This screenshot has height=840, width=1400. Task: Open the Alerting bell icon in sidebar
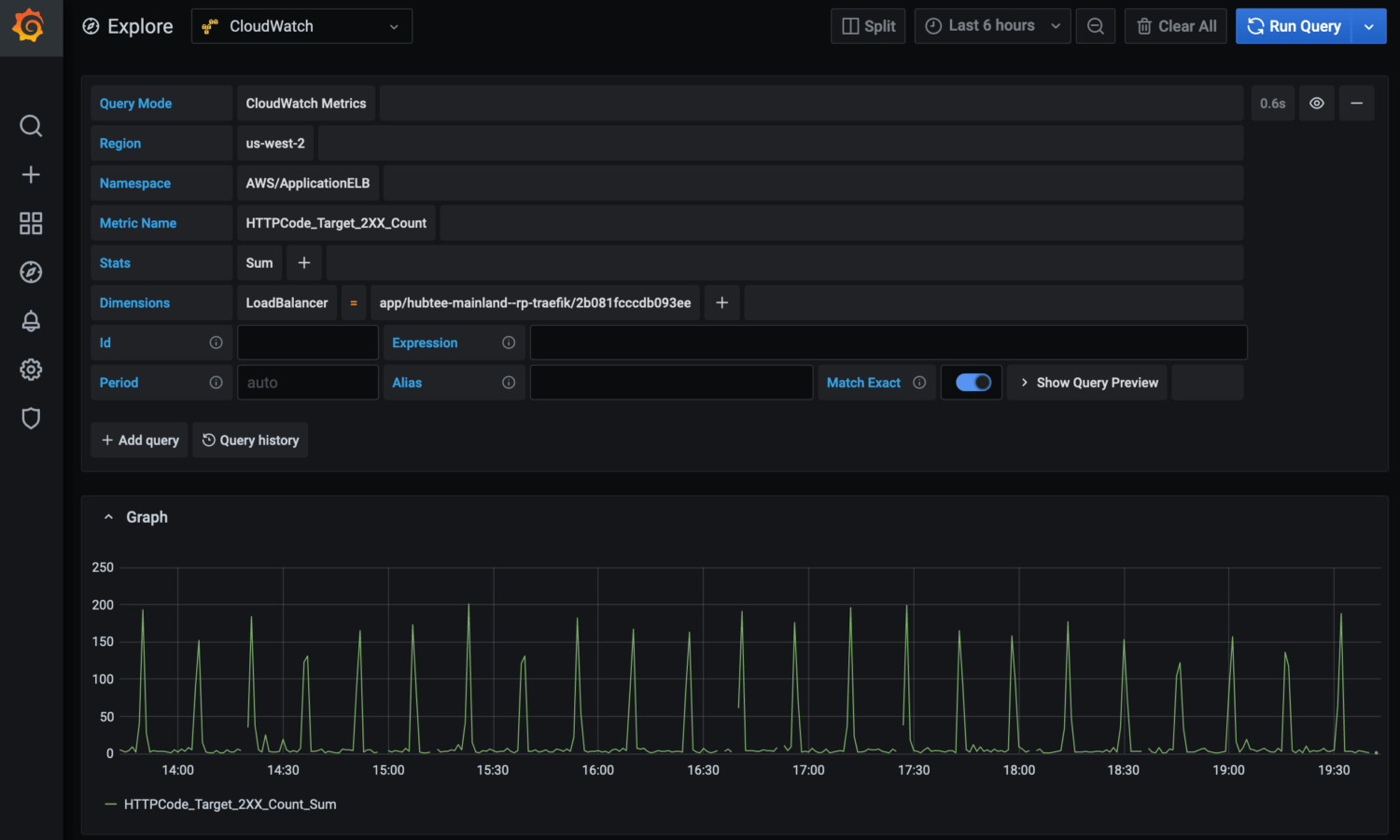31,321
